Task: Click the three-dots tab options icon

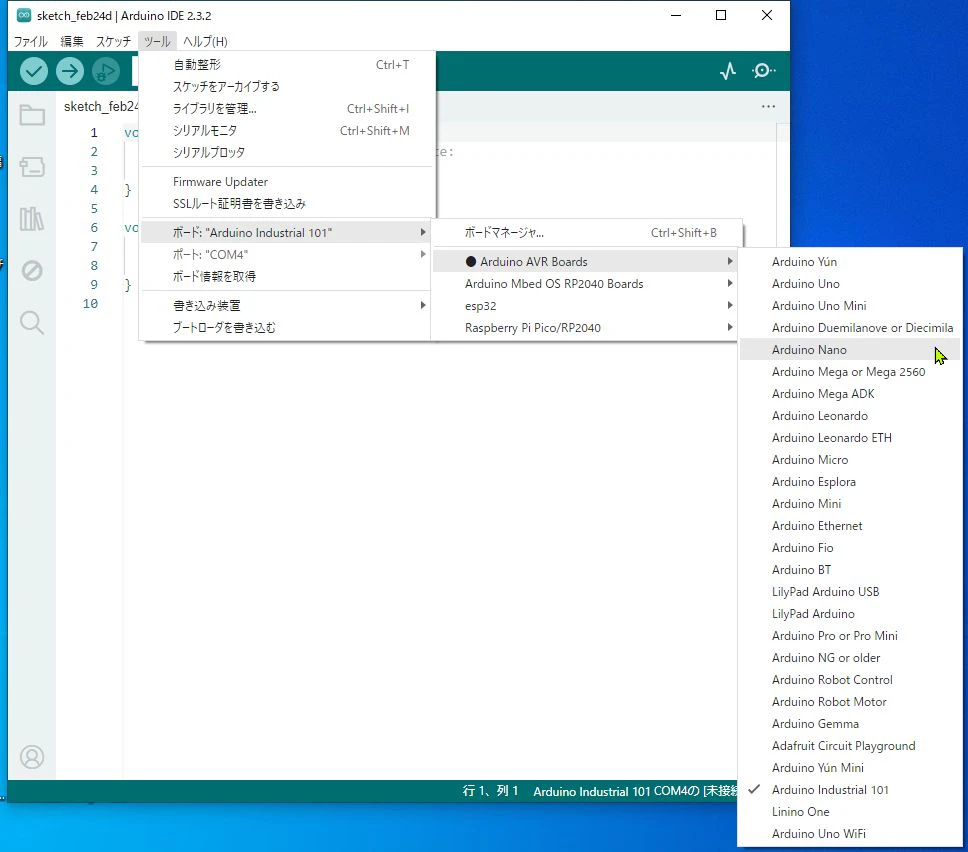Action: point(768,106)
